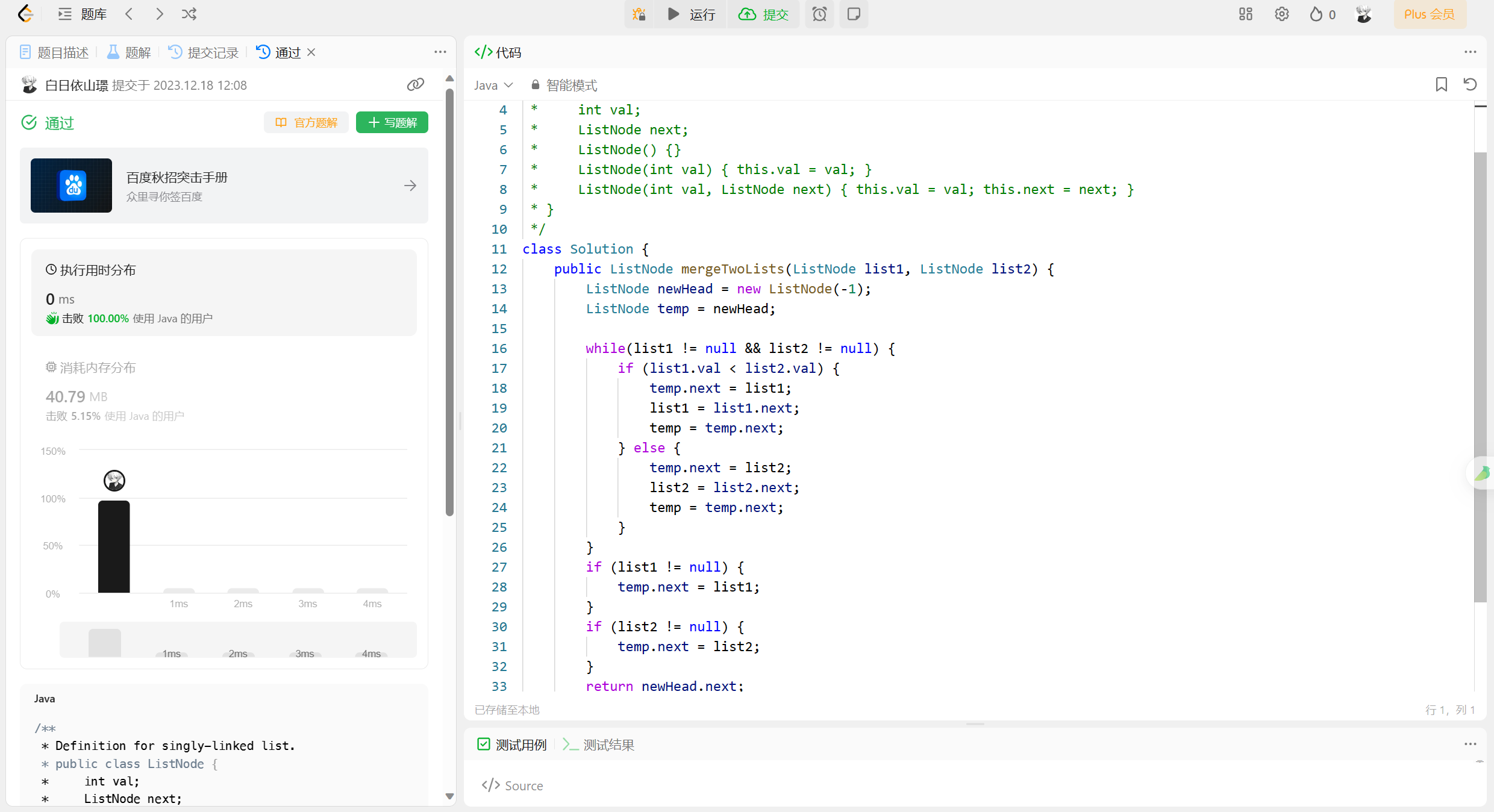Open the alarm clock timer

[x=819, y=14]
